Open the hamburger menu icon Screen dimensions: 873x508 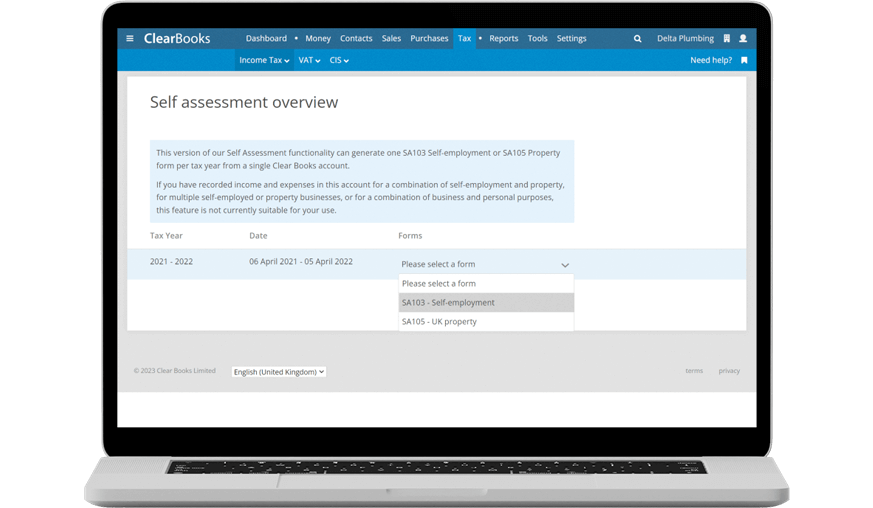click(130, 38)
